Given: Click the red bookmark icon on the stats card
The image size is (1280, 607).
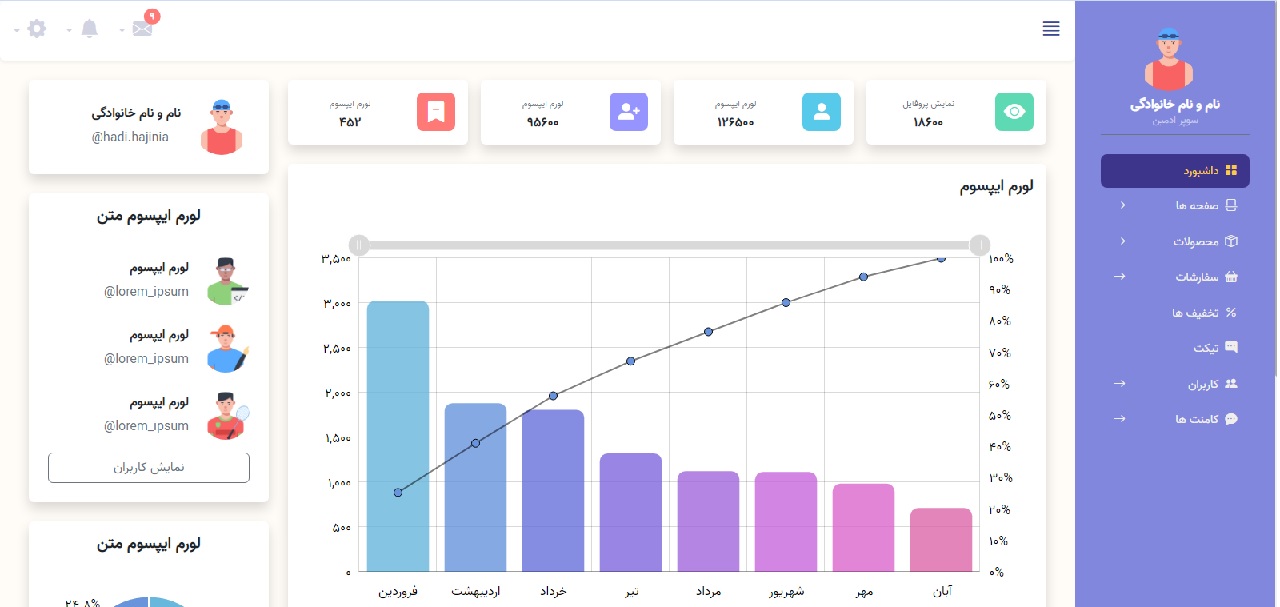Looking at the screenshot, I should (436, 111).
